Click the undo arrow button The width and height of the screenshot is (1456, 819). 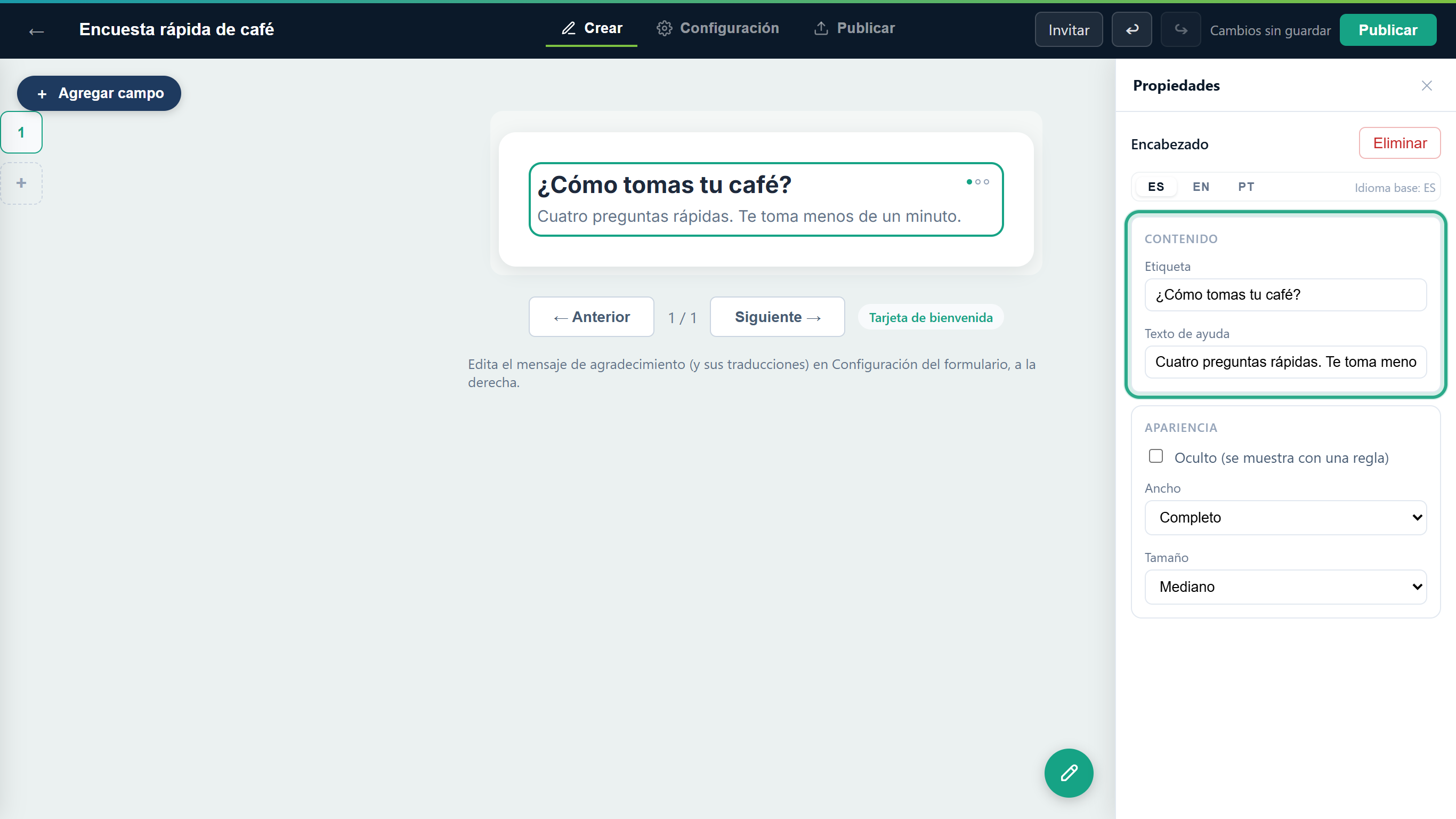click(1131, 29)
